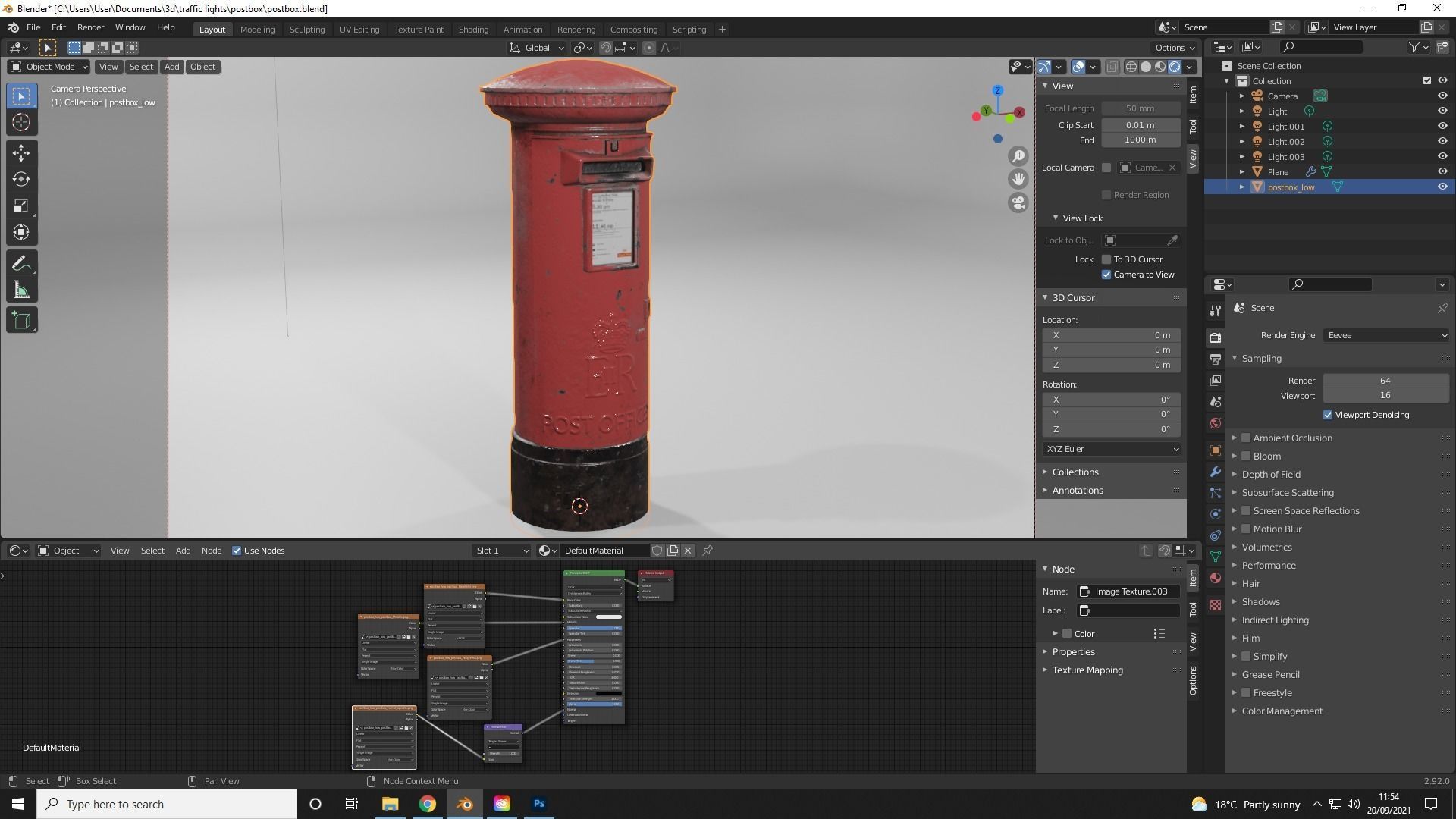Enable Screen Space Reflections checkbox
Image resolution: width=1456 pixels, height=819 pixels.
tap(1246, 511)
